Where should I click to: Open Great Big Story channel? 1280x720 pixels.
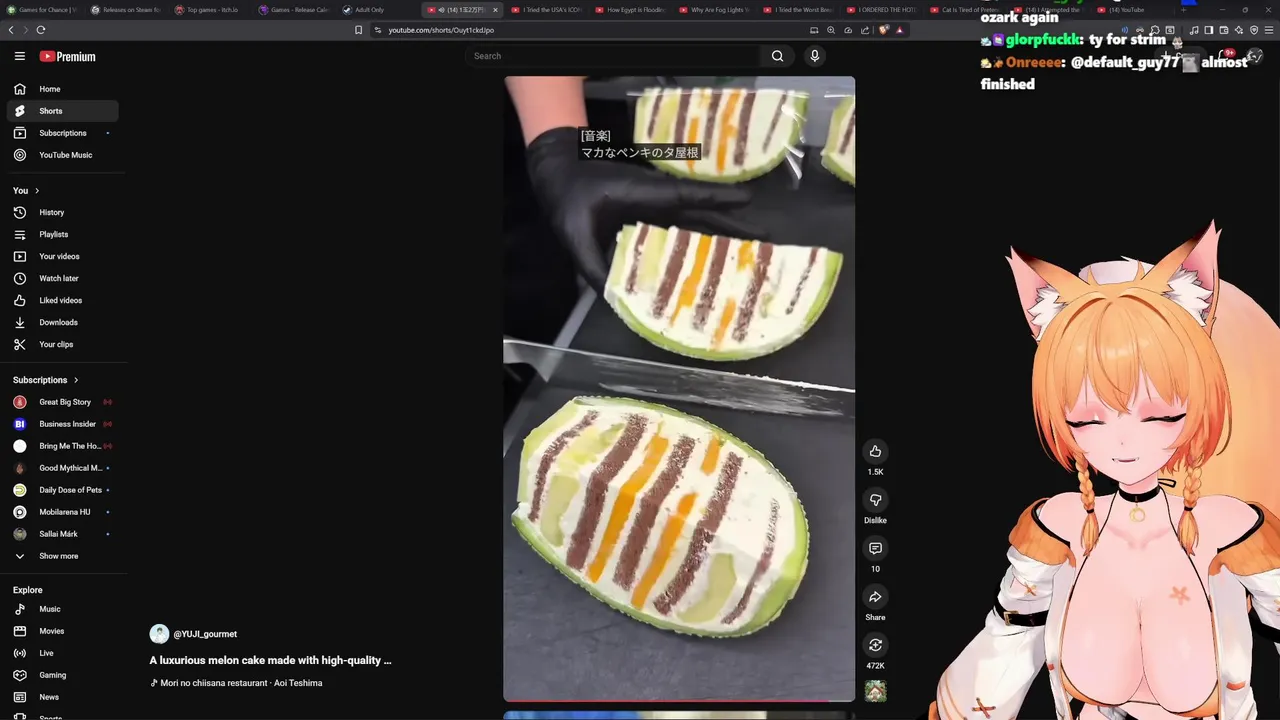tap(62, 402)
